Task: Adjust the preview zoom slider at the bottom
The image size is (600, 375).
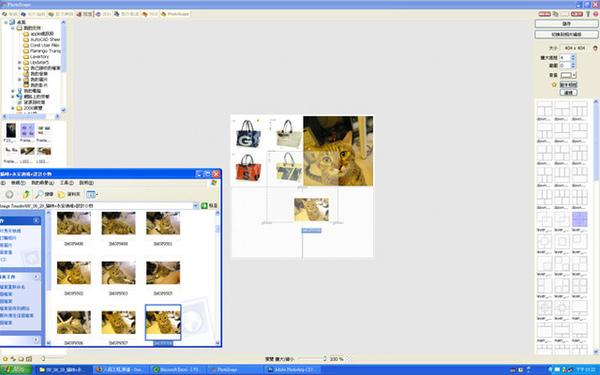Action: pos(312,359)
